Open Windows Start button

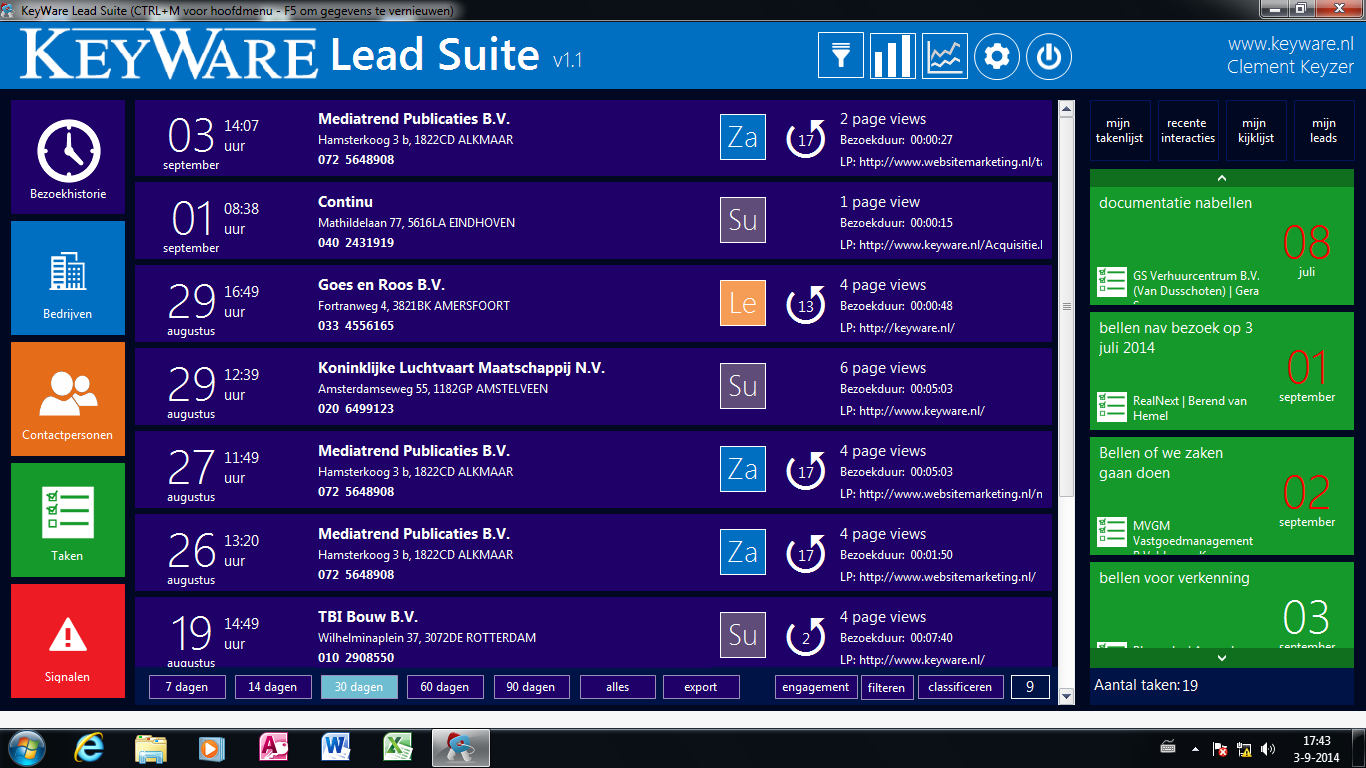26,747
